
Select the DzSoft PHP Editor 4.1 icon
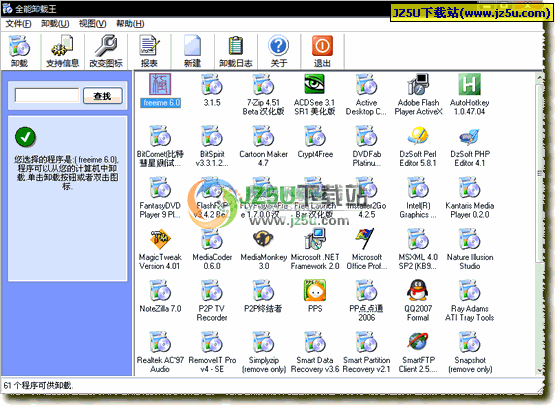[x=470, y=136]
